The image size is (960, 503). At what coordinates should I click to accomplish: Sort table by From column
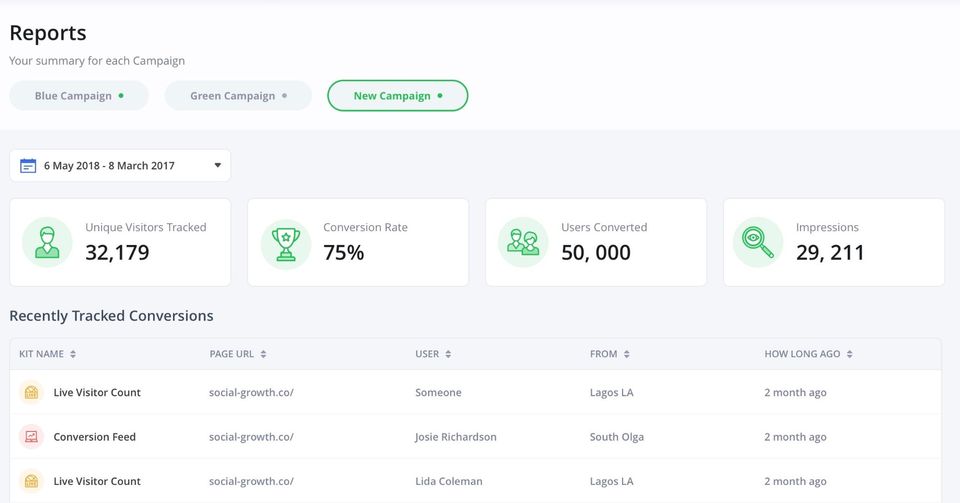point(626,354)
